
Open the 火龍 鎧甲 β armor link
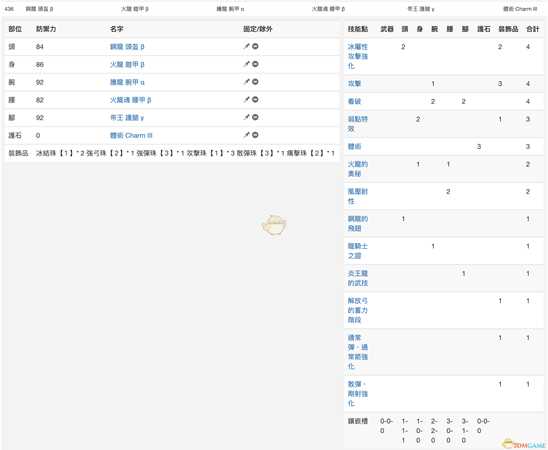click(x=127, y=64)
